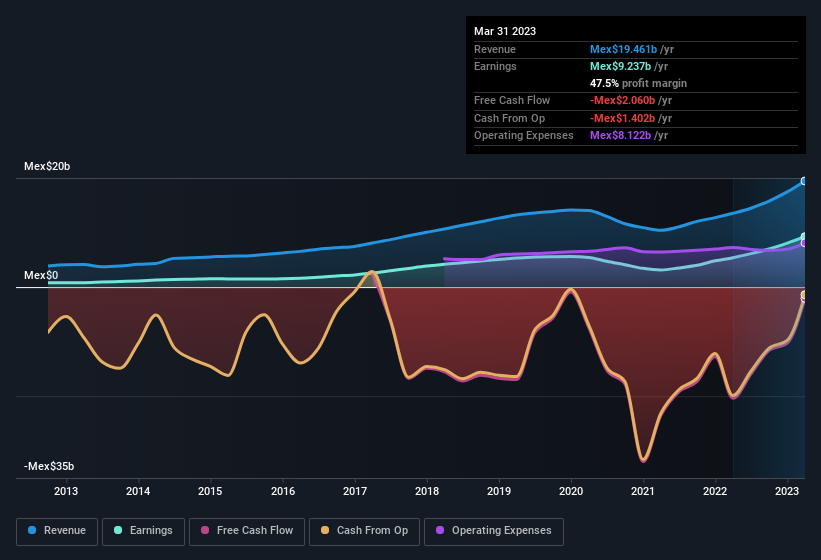This screenshot has height=560, width=821.
Task: Click the Earnings end-point marker on chart
Action: (x=804, y=237)
